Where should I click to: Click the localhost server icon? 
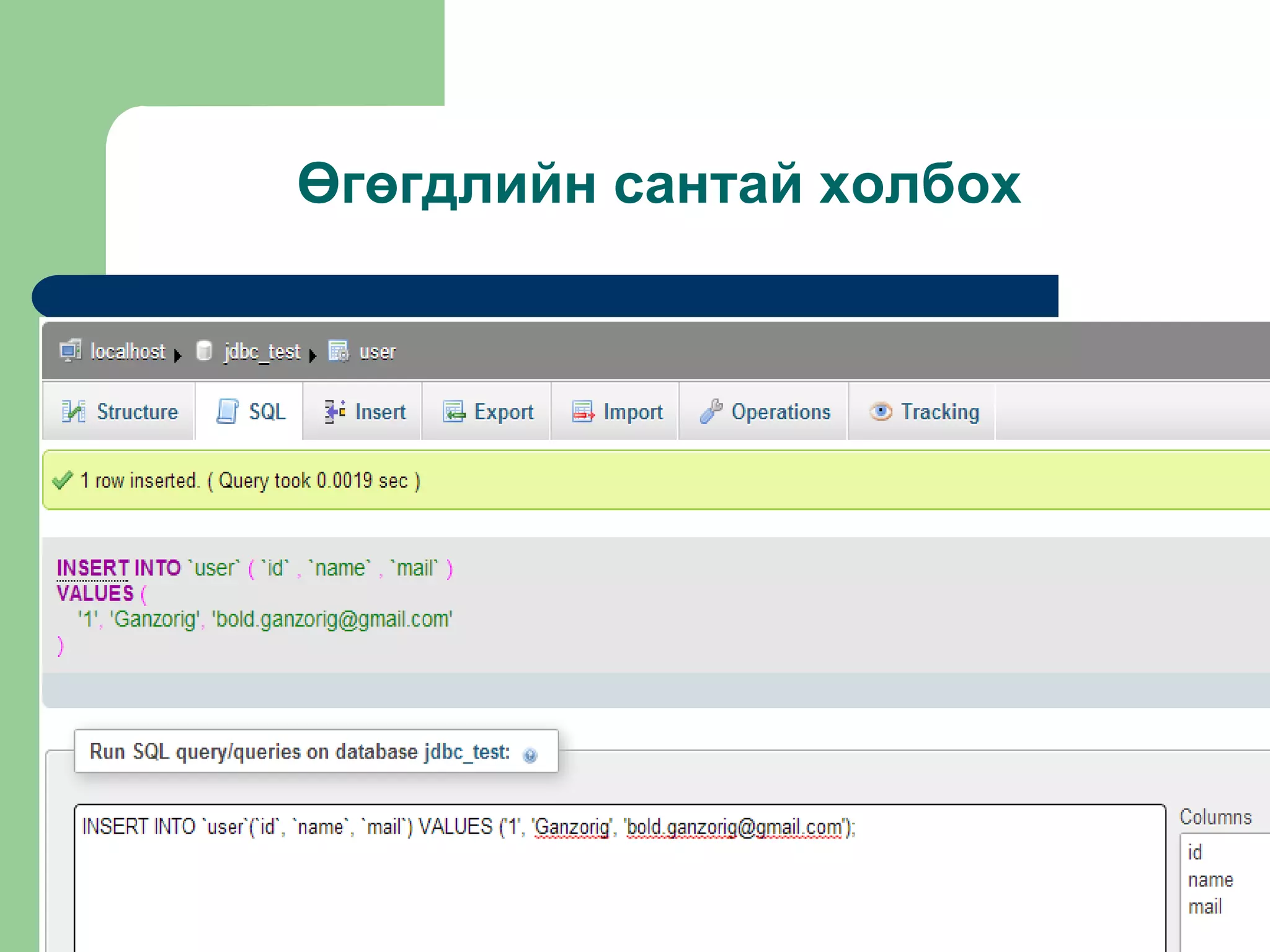tap(70, 351)
